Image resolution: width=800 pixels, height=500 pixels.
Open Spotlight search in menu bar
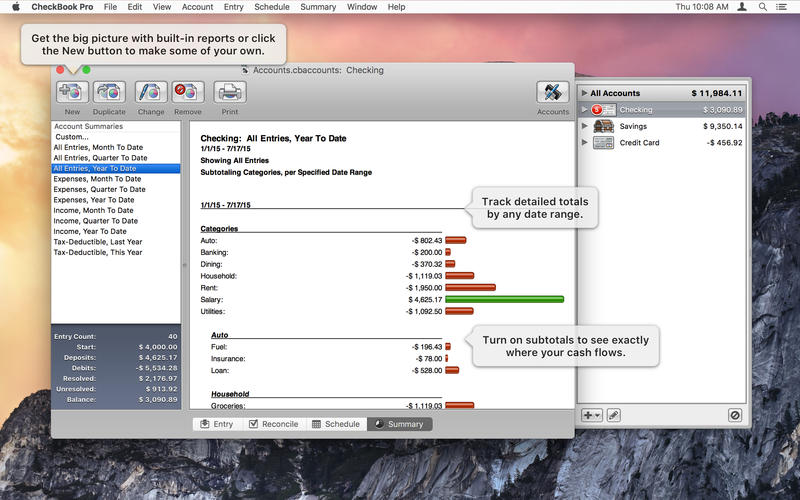[763, 7]
